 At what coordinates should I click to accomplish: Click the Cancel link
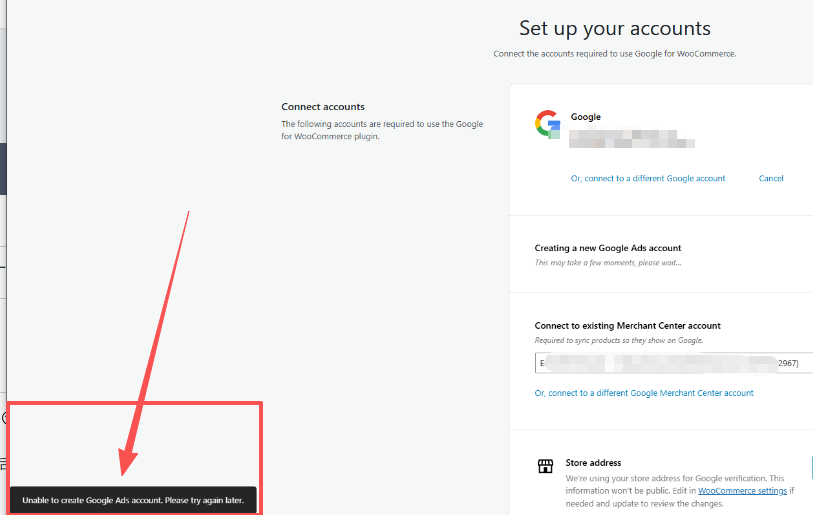pos(770,178)
